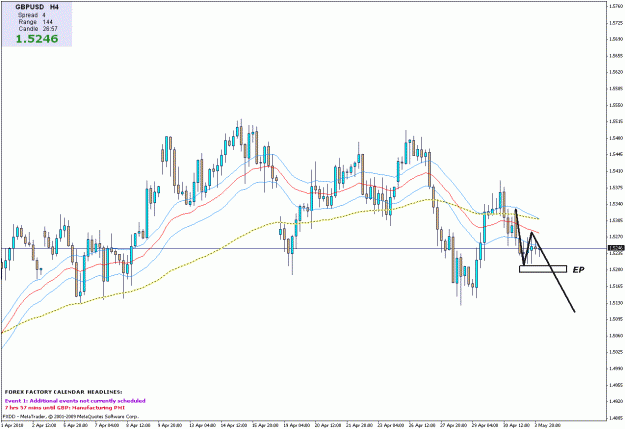Click the '29 Apr 04:00' time axis label

(485, 425)
